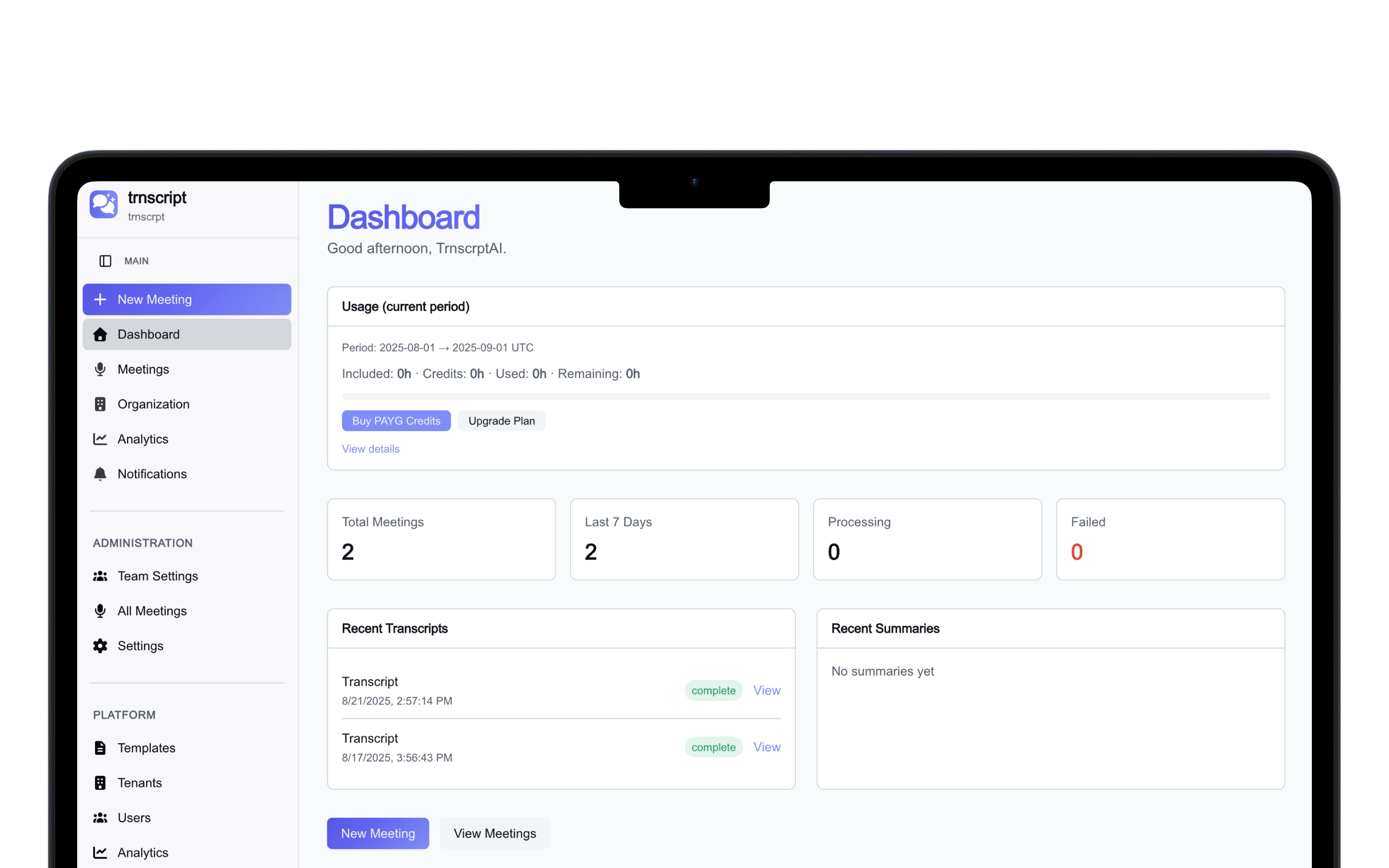The height and width of the screenshot is (868, 1389).
Task: Click the Organization building icon
Action: 100,404
